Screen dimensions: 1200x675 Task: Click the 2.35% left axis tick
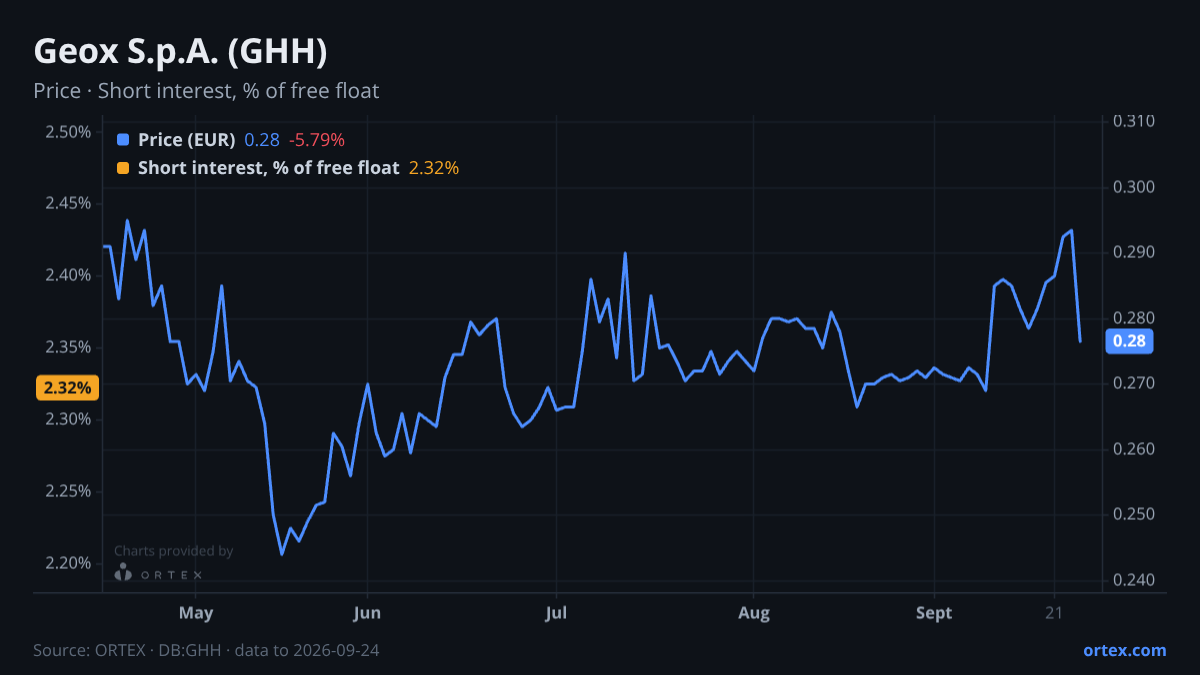click(x=68, y=347)
